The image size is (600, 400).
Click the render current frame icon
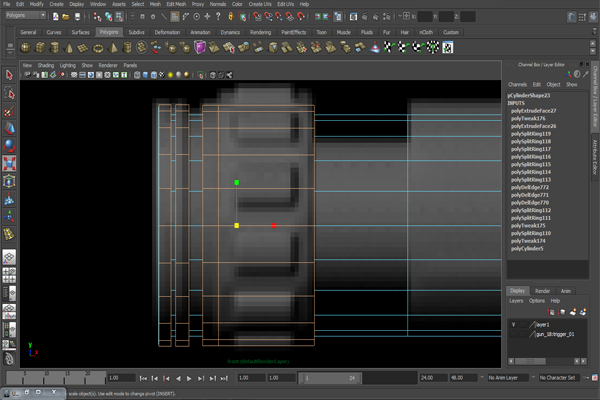point(365,16)
